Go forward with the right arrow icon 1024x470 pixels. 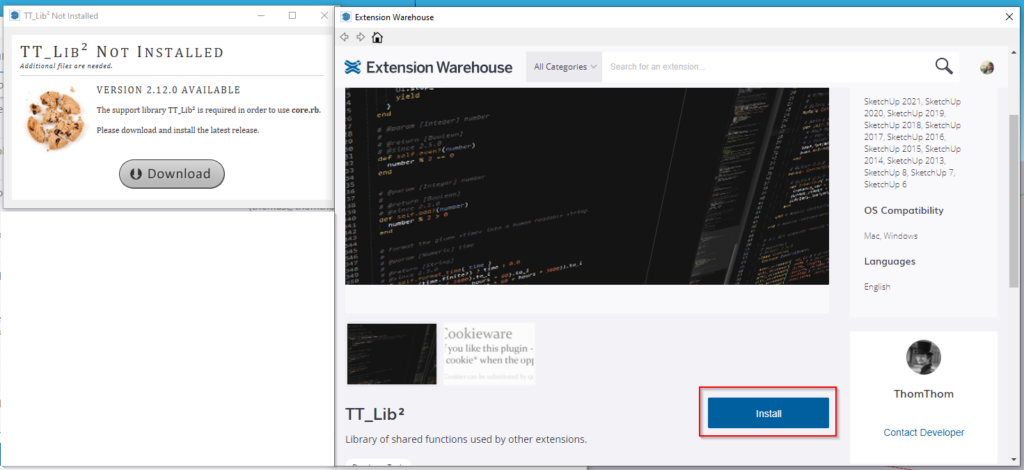click(360, 37)
